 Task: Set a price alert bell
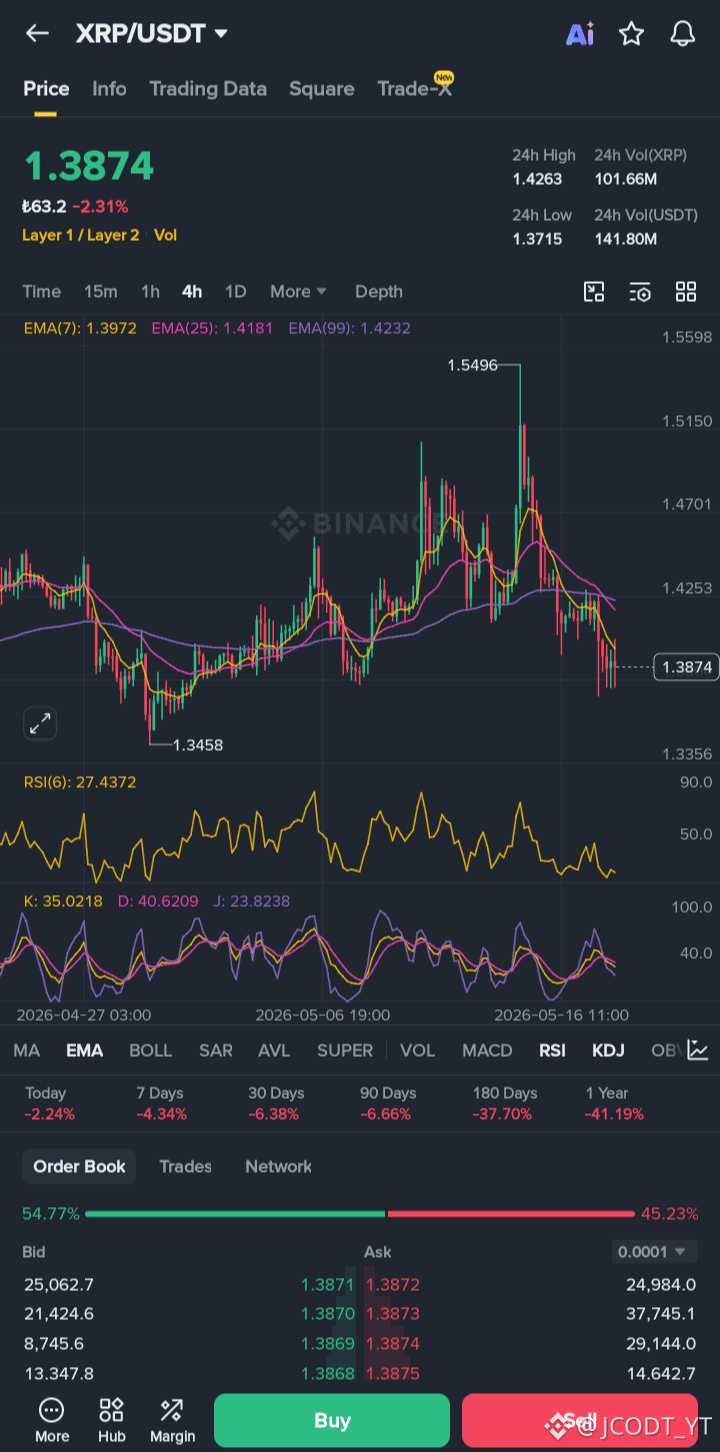tap(682, 34)
